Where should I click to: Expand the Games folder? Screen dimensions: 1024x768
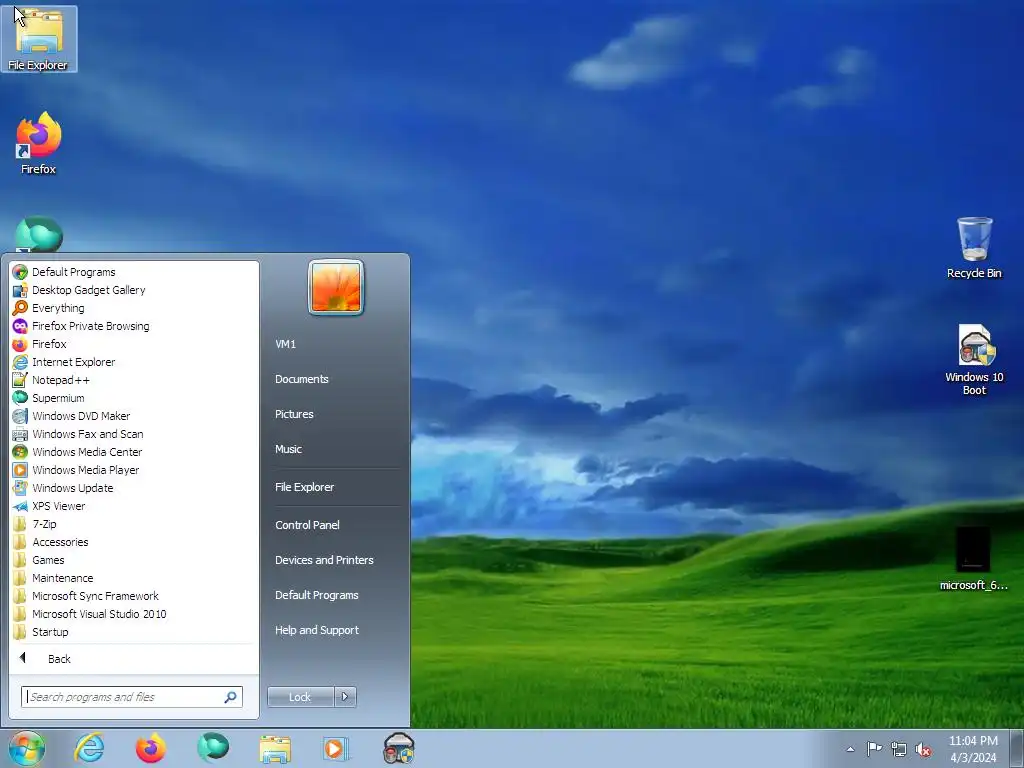point(134,560)
